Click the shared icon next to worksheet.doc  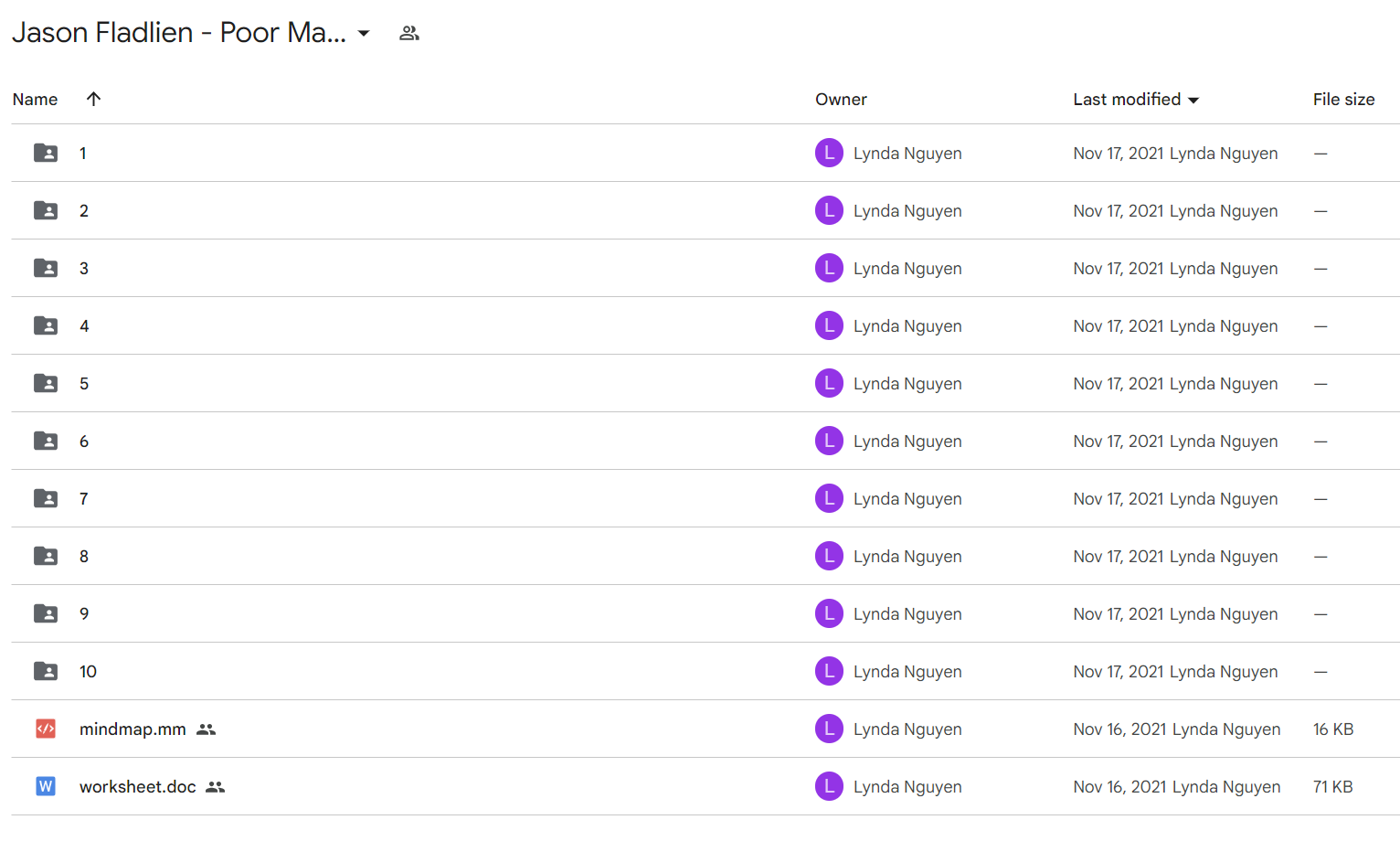(x=216, y=787)
